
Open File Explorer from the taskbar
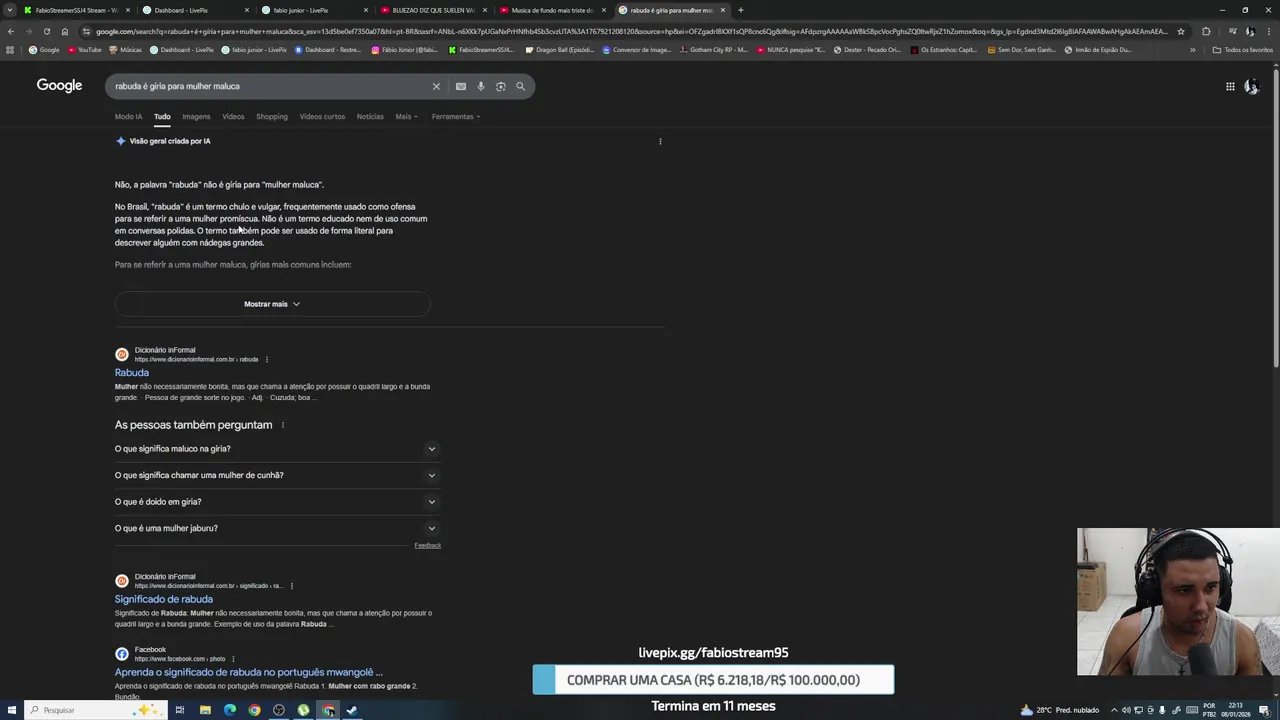pos(205,710)
